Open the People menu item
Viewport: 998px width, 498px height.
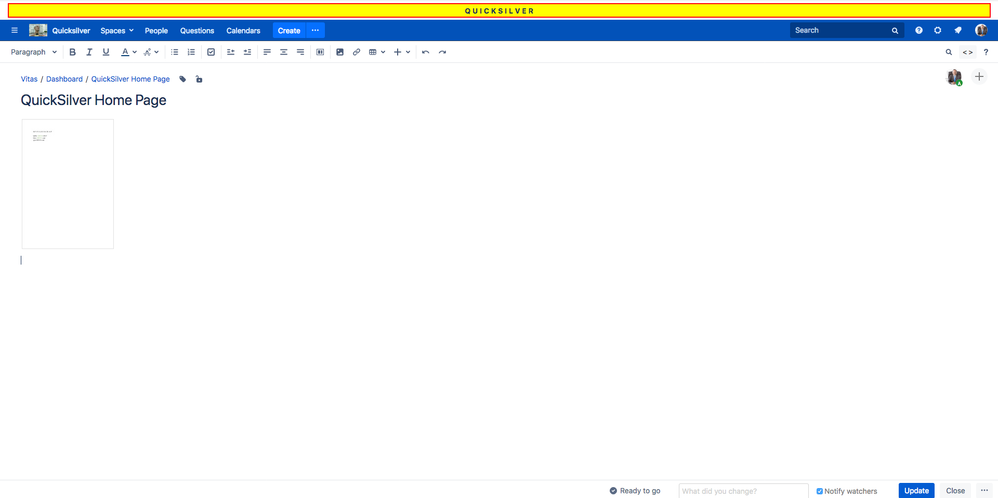pyautogui.click(x=156, y=31)
